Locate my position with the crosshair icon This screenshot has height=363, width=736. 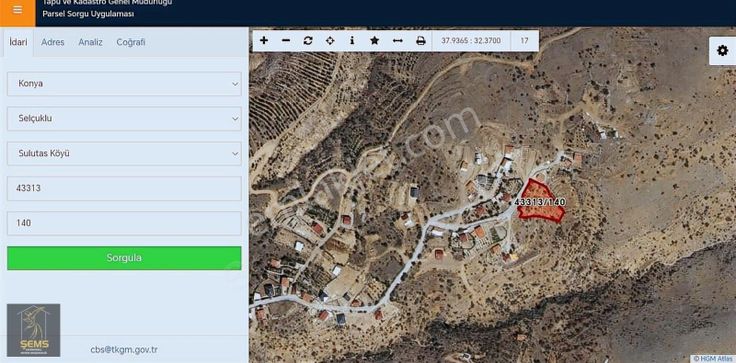(x=330, y=41)
